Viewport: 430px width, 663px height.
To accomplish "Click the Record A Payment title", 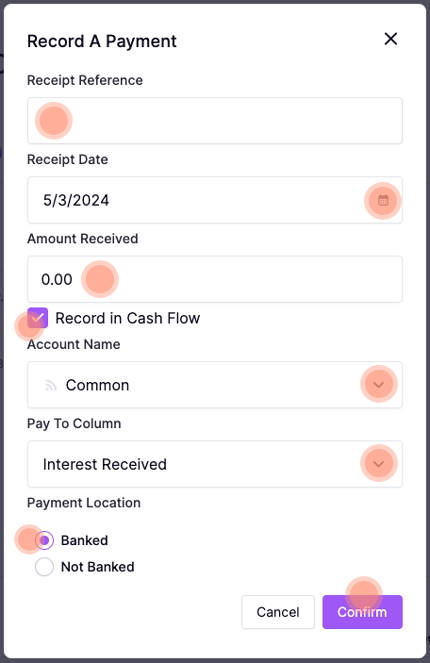I will pos(102,41).
